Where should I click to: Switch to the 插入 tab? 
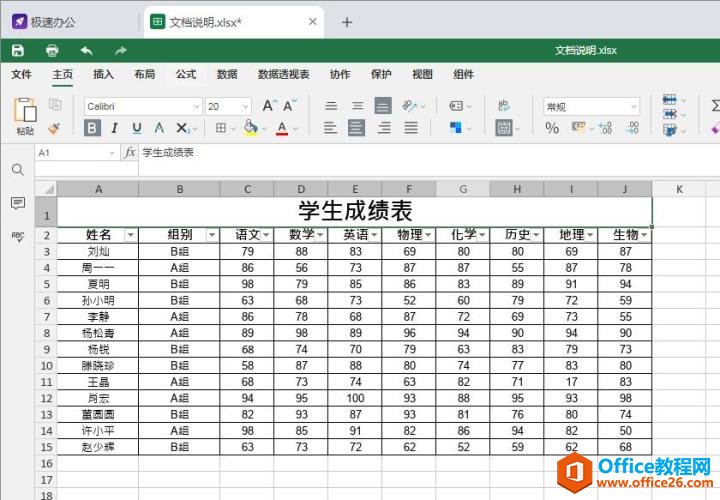(103, 74)
